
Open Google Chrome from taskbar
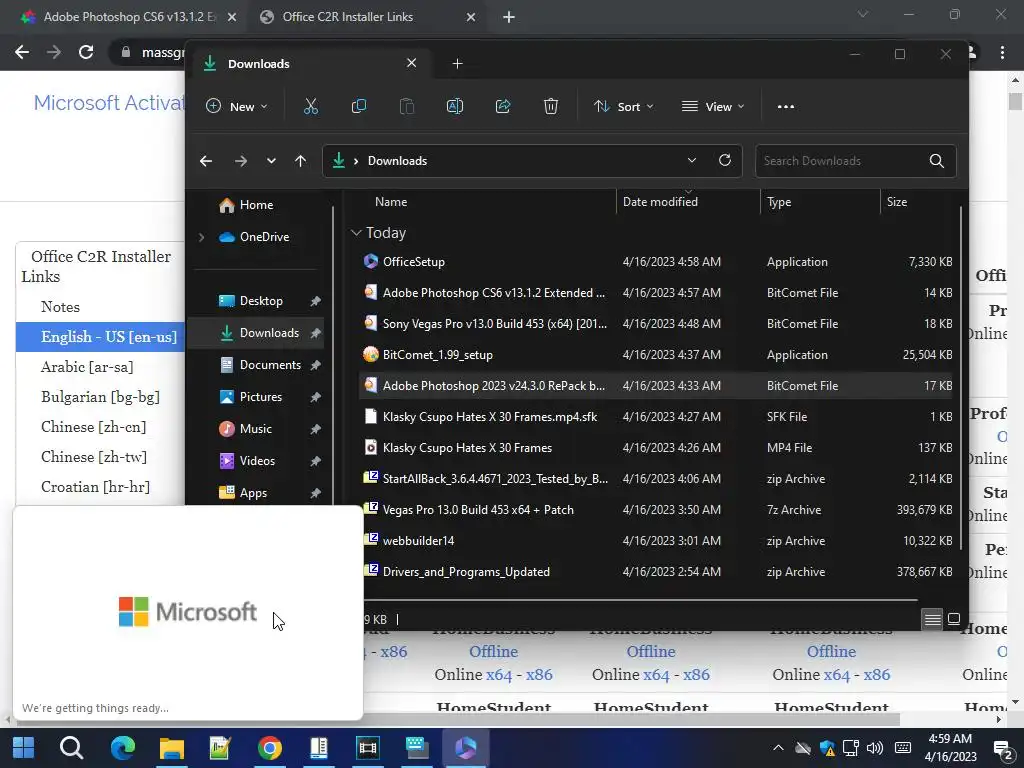point(269,748)
